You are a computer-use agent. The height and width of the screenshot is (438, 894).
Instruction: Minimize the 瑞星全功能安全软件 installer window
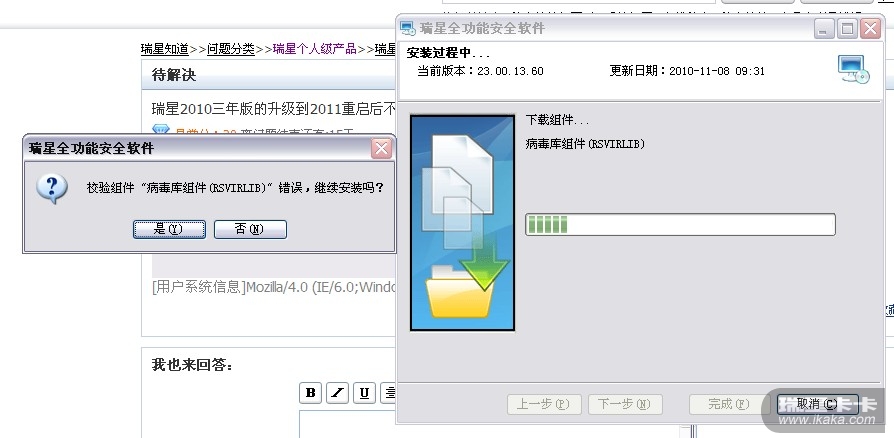coord(823,29)
